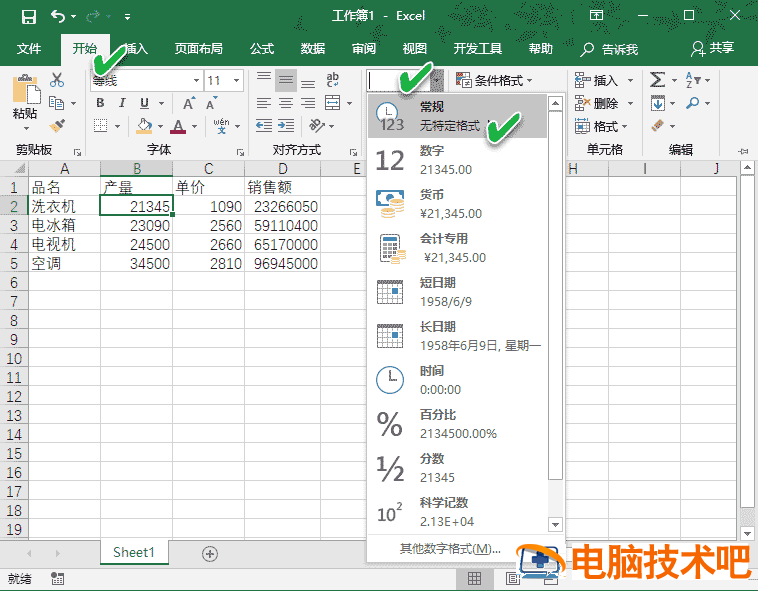The width and height of the screenshot is (758, 591).
Task: Select cell D5 containing 96945000
Action: (282, 263)
